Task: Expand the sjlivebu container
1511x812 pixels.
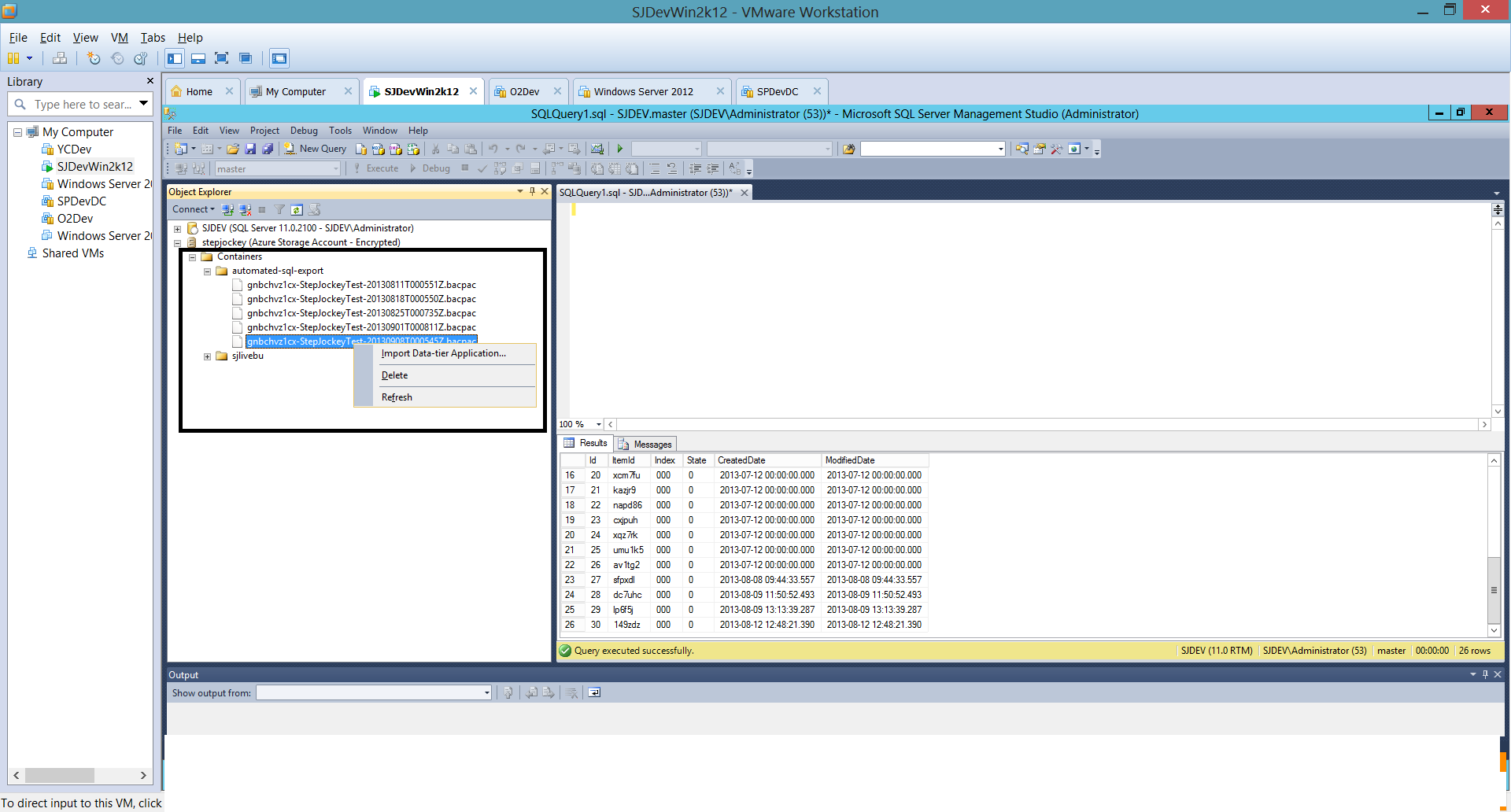Action: 207,356
